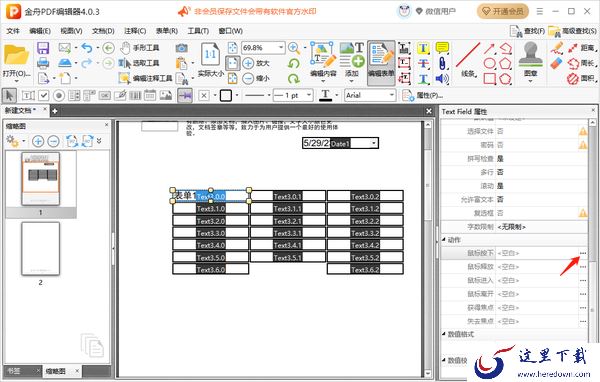This screenshot has width=600, height=382.
Task: Open the 编辑(E) menu
Action: [40, 31]
